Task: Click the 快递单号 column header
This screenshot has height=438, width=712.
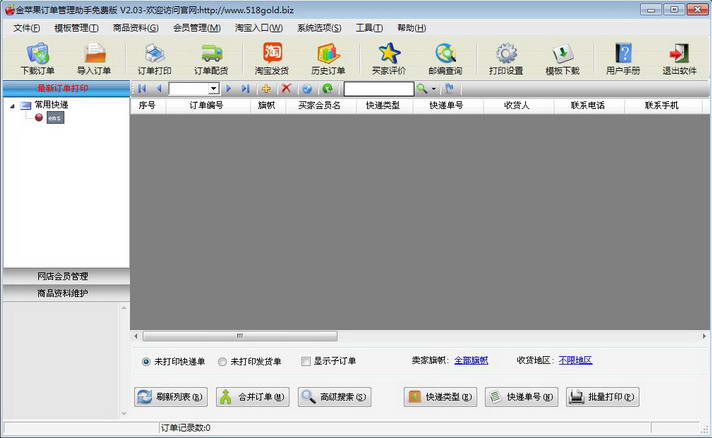Action: tap(448, 105)
